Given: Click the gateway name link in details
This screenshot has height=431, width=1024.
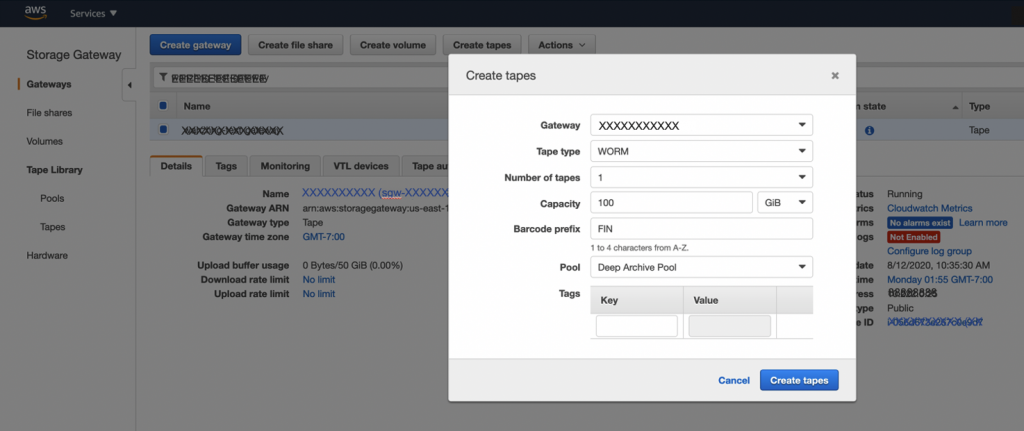Looking at the screenshot, I should click(375, 193).
